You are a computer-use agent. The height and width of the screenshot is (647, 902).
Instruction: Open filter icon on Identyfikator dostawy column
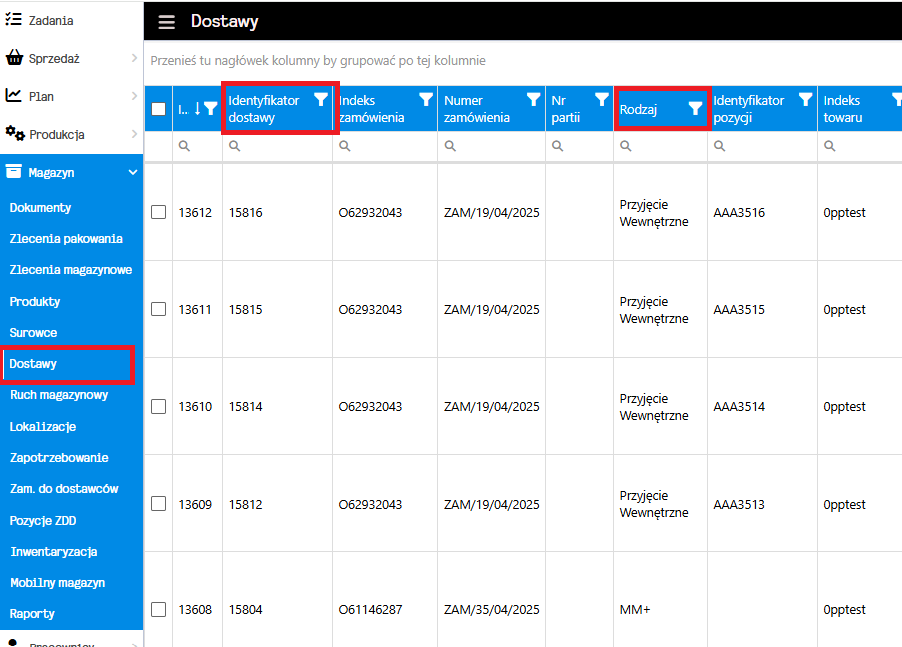tap(320, 99)
